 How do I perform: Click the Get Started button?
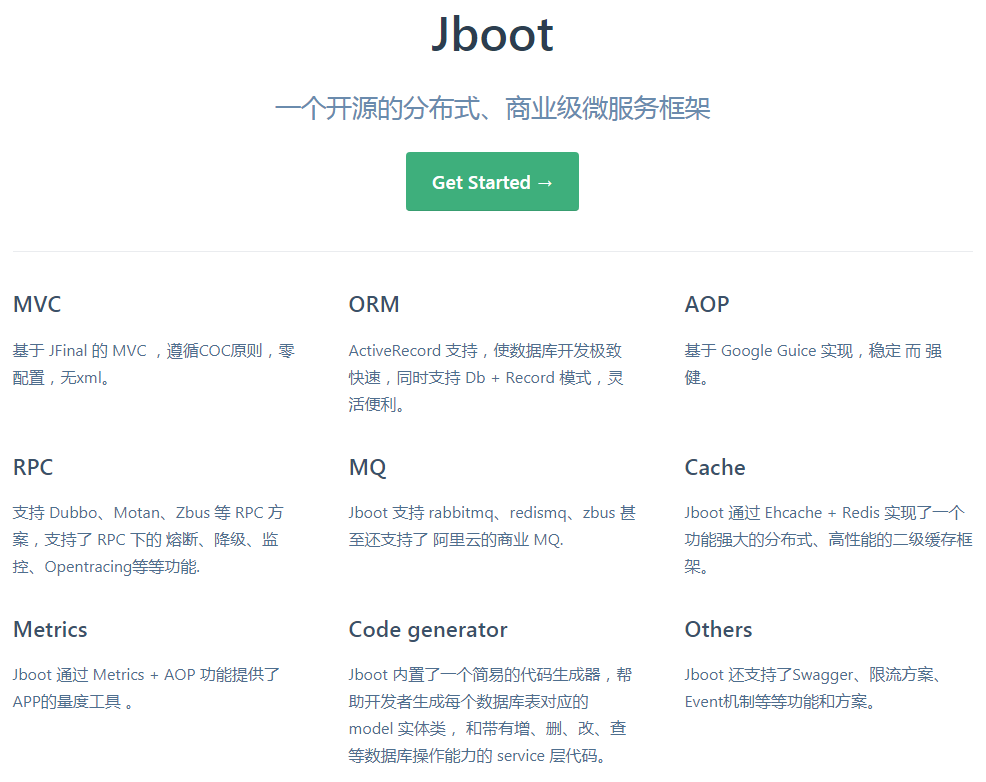(492, 182)
